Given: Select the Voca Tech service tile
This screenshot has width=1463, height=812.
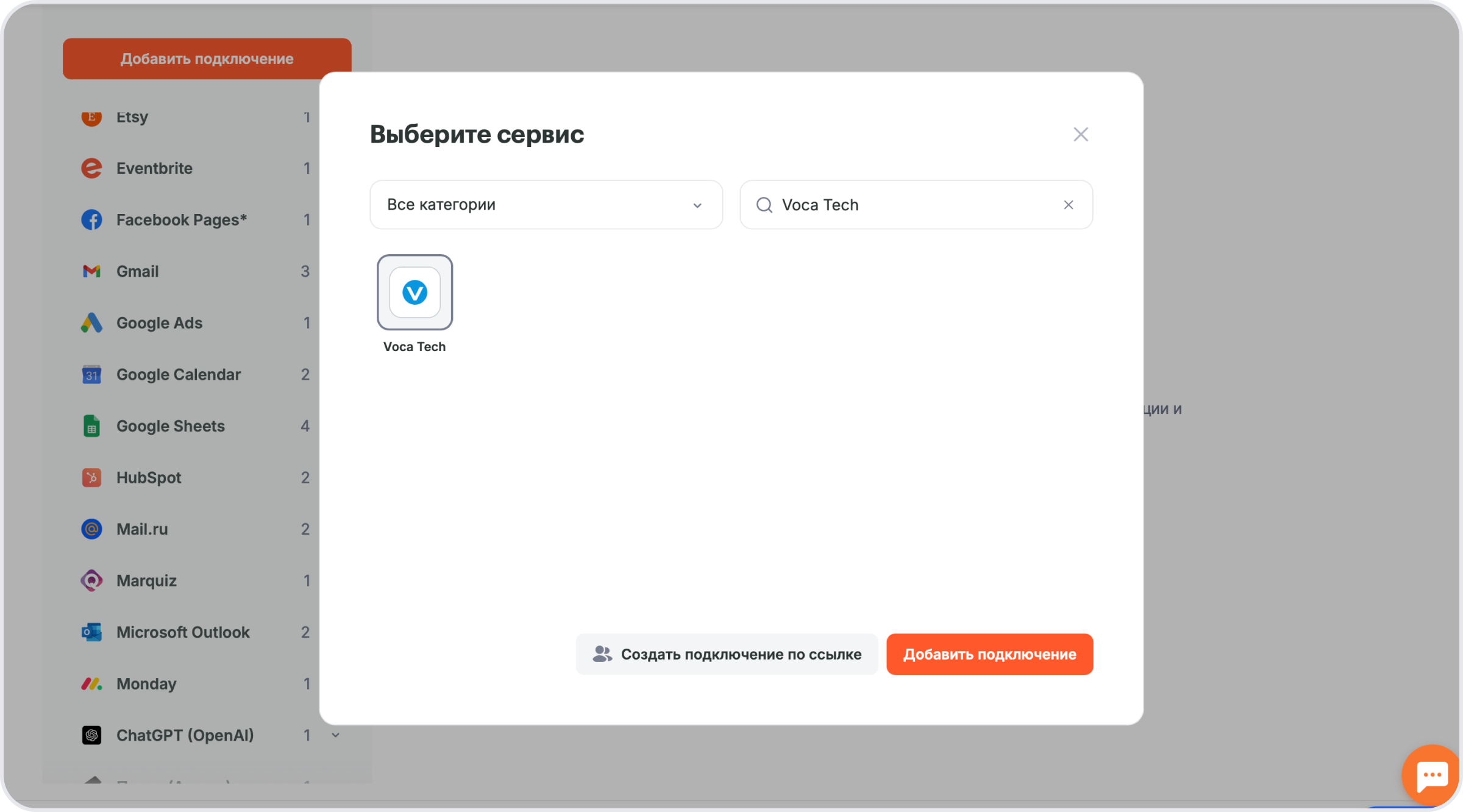Looking at the screenshot, I should pos(415,293).
